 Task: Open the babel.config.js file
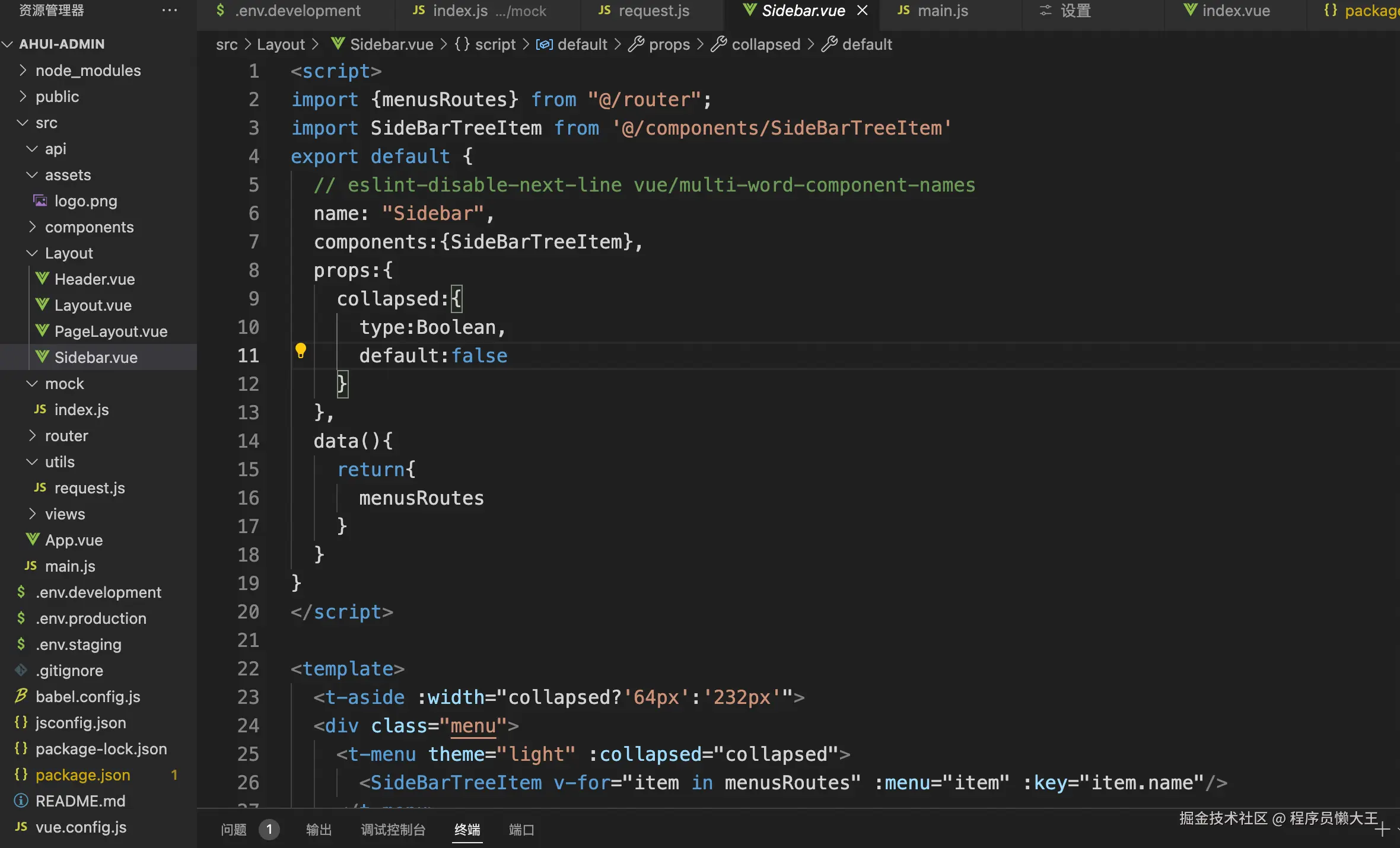click(x=88, y=697)
